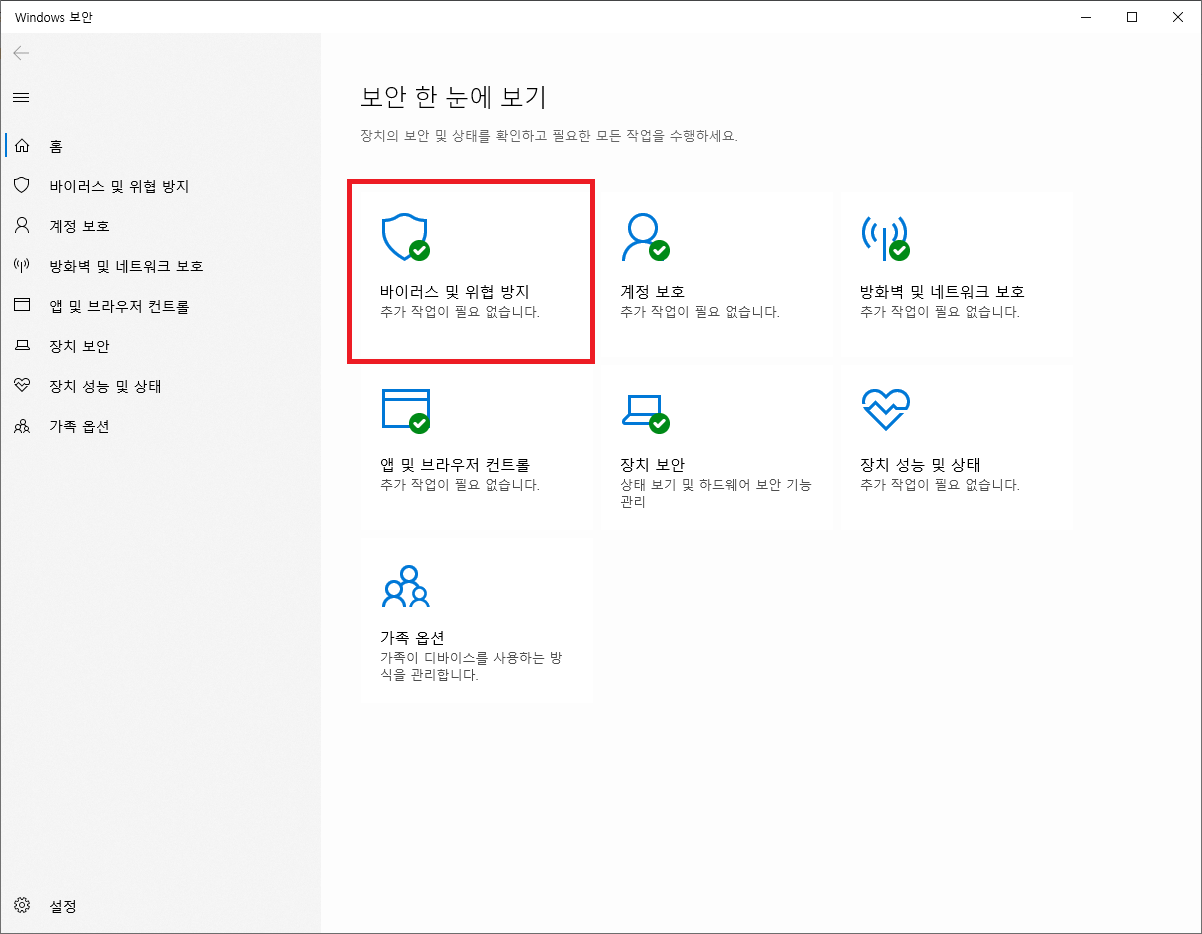Click the 바이러스 및 위협 방지 tile title
Viewport: 1202px width, 934px height.
[454, 292]
